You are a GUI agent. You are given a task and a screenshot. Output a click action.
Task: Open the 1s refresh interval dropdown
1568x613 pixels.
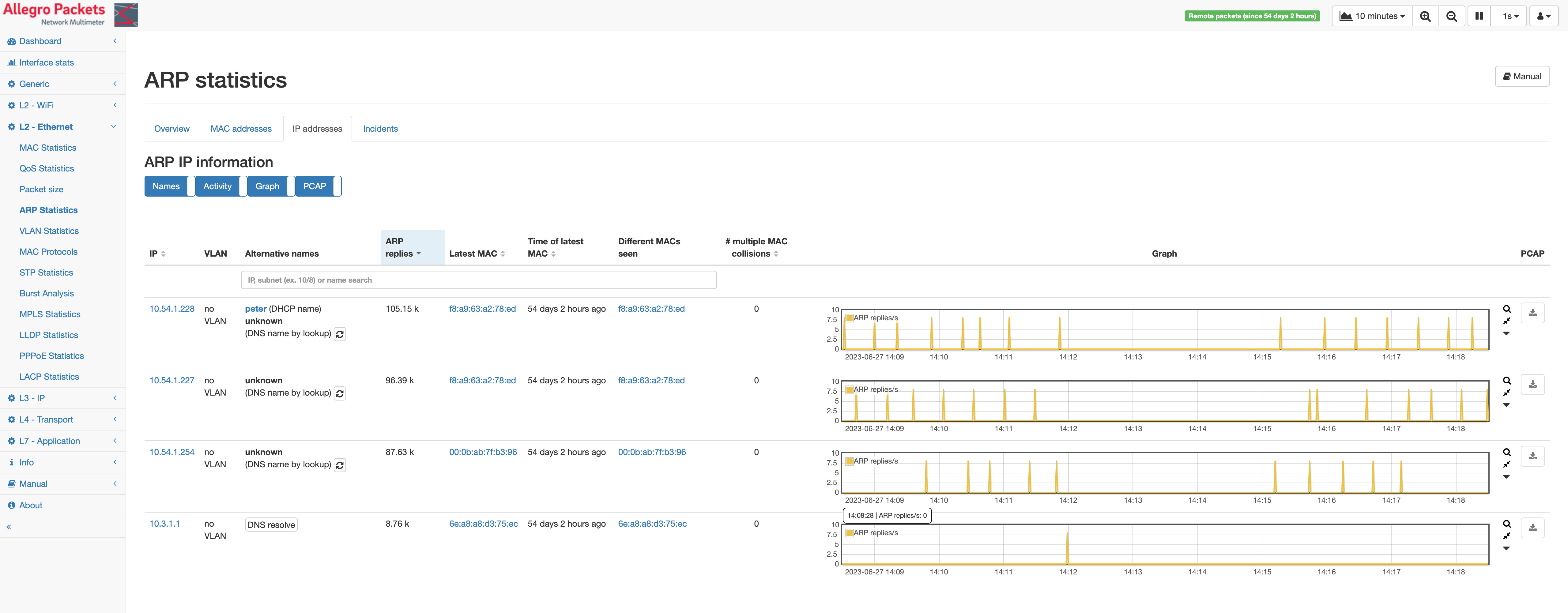click(1510, 17)
